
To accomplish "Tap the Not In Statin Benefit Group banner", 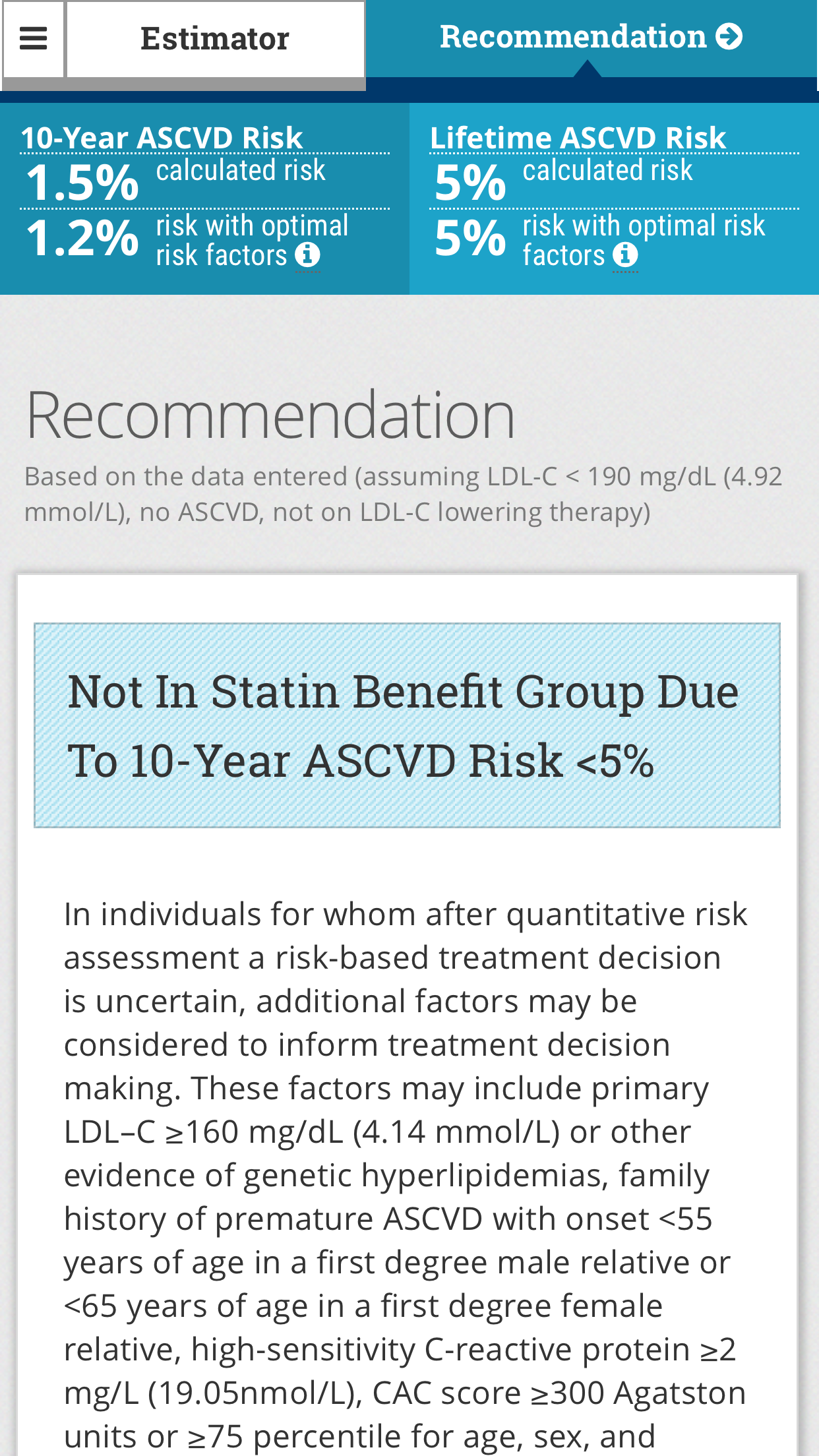I will pyautogui.click(x=407, y=725).
